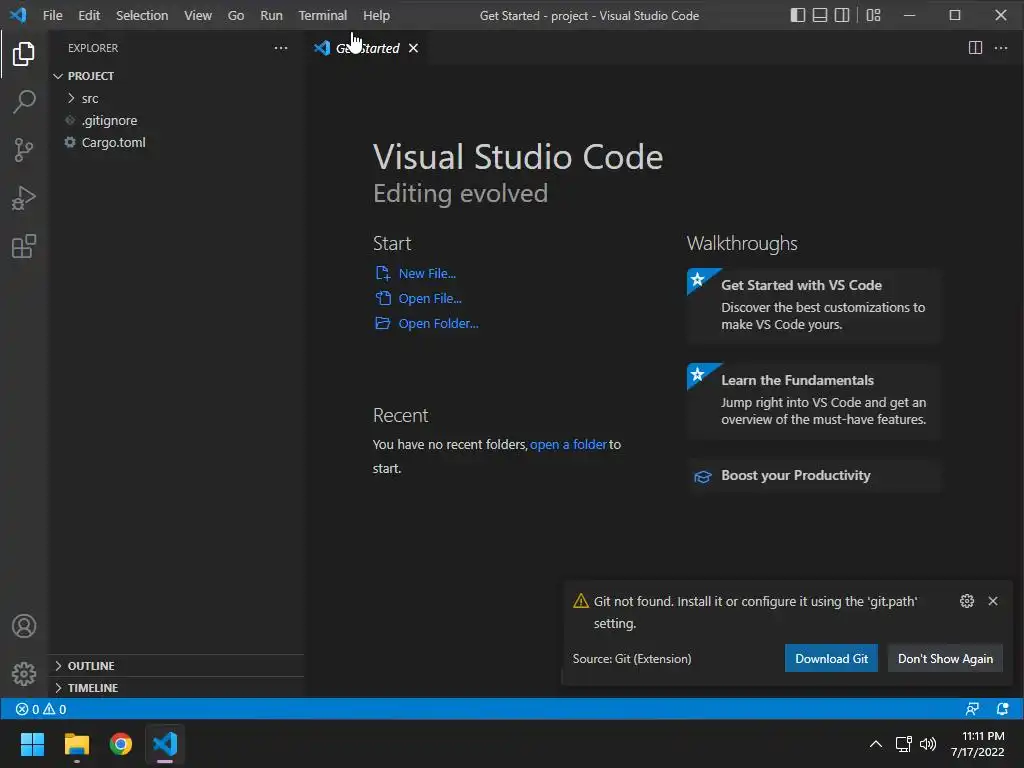This screenshot has width=1024, height=768.
Task: Open the Accounts menu icon
Action: click(24, 626)
